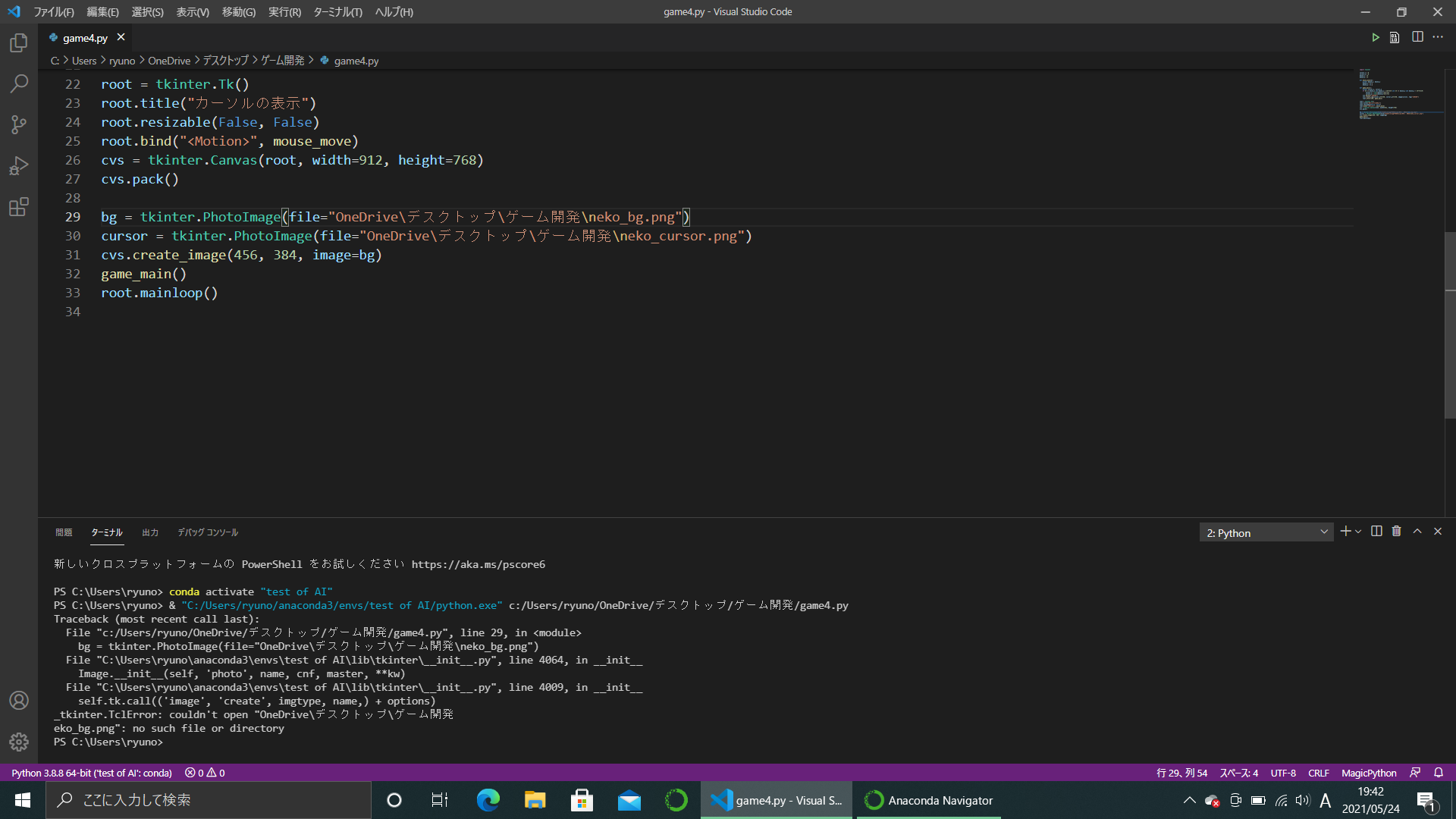
Task: Open the Explorer view in activity bar
Action: pos(19,43)
